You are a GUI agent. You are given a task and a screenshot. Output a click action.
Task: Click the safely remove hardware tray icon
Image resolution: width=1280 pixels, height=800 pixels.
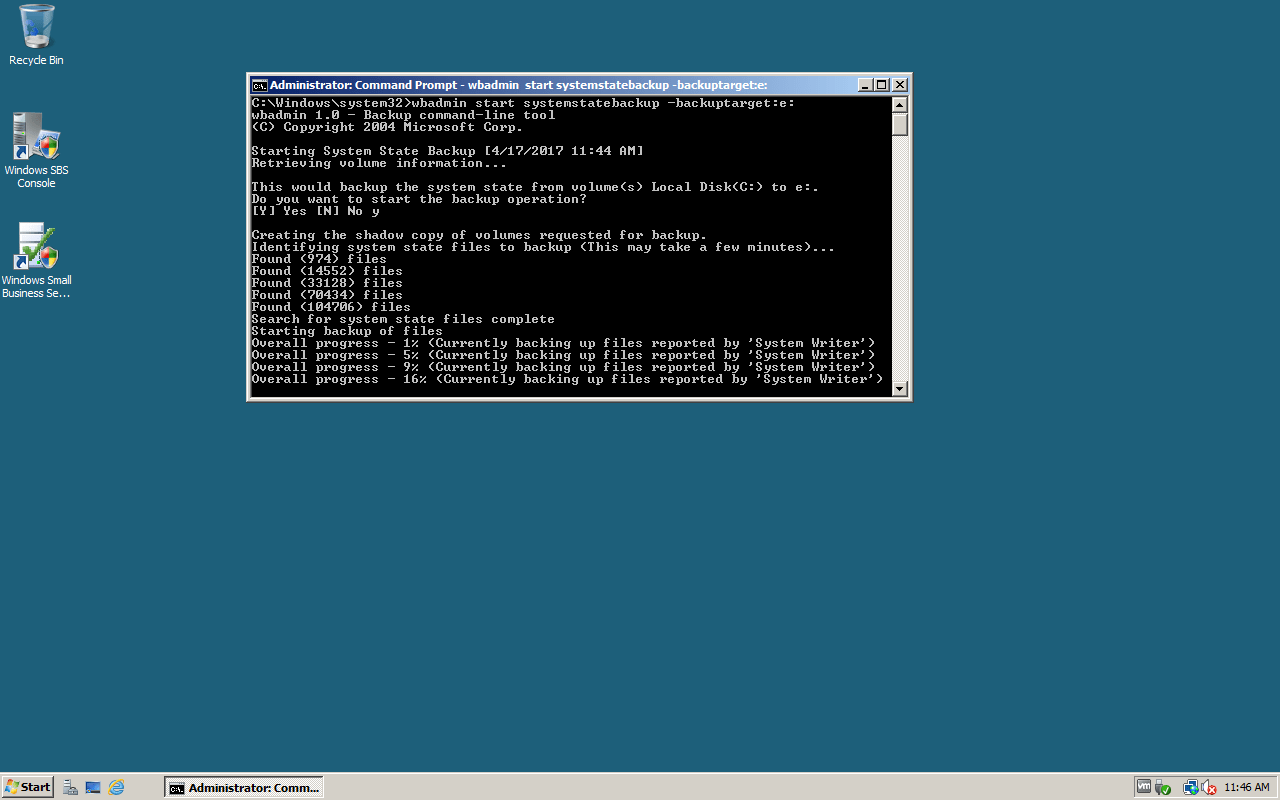(x=1162, y=787)
